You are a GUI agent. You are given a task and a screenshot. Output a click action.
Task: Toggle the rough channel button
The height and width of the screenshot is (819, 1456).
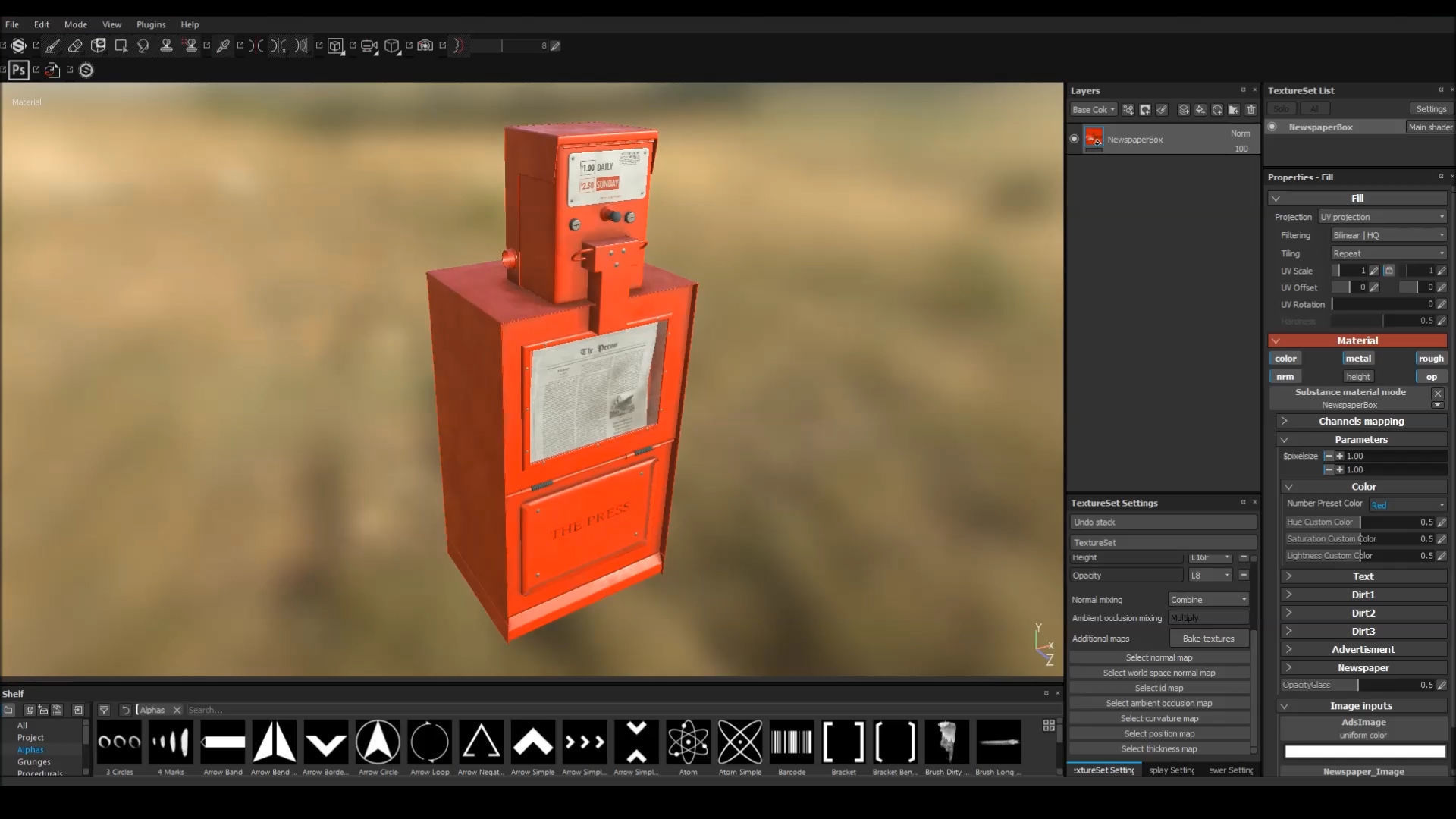pyautogui.click(x=1431, y=359)
